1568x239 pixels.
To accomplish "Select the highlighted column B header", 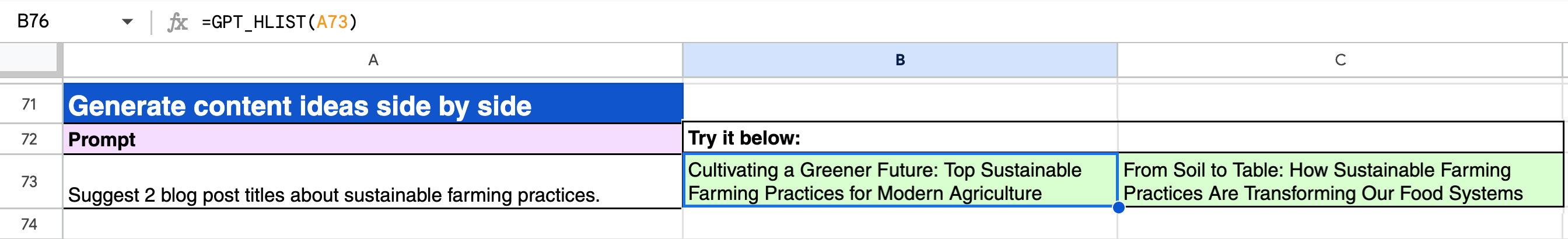I will tap(900, 59).
